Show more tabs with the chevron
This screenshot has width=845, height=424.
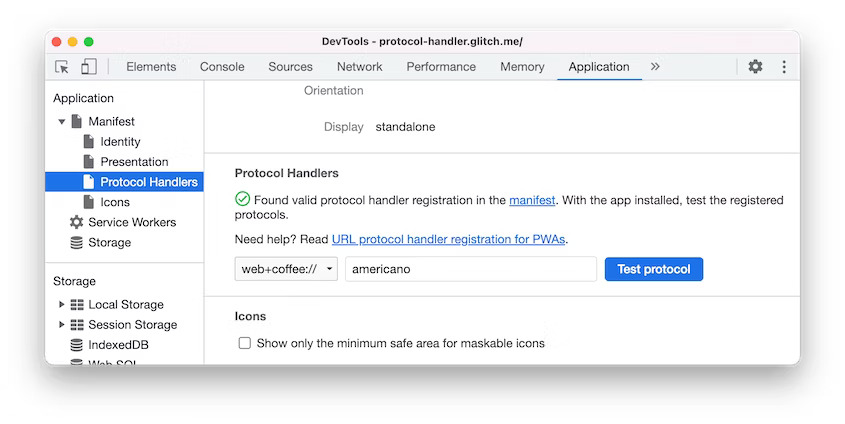coord(655,66)
